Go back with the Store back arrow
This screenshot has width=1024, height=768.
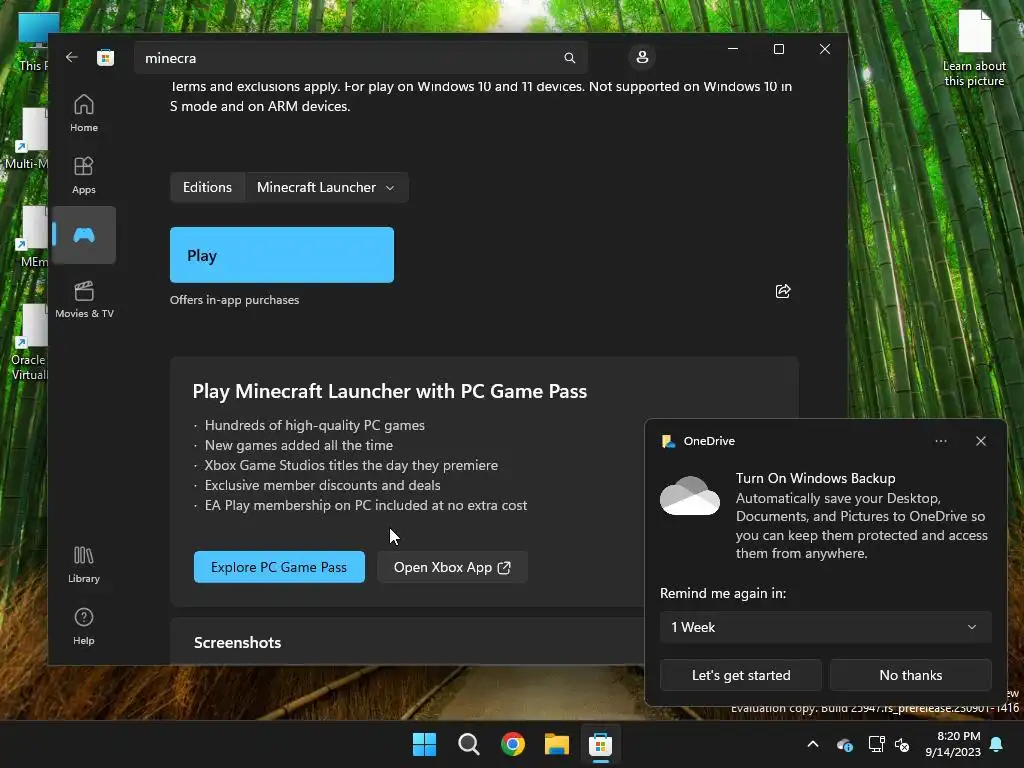click(x=72, y=57)
